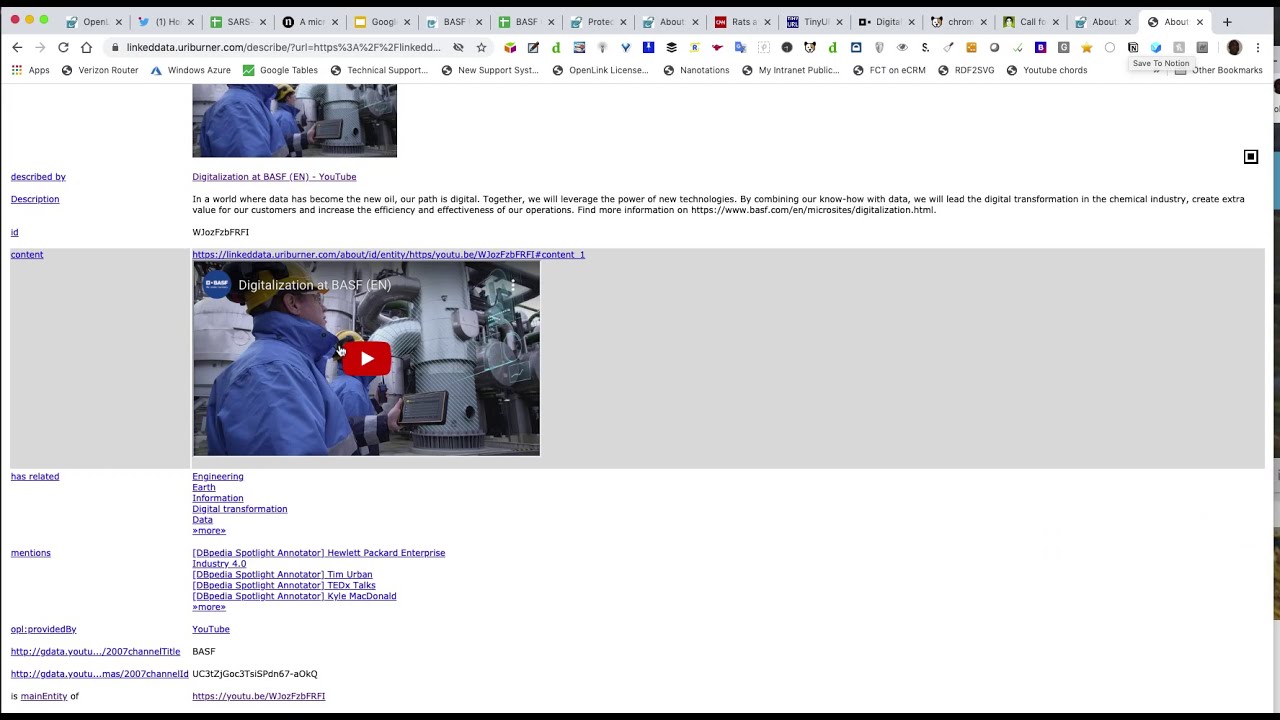Open the browser home page
The width and height of the screenshot is (1280, 720).
86,47
